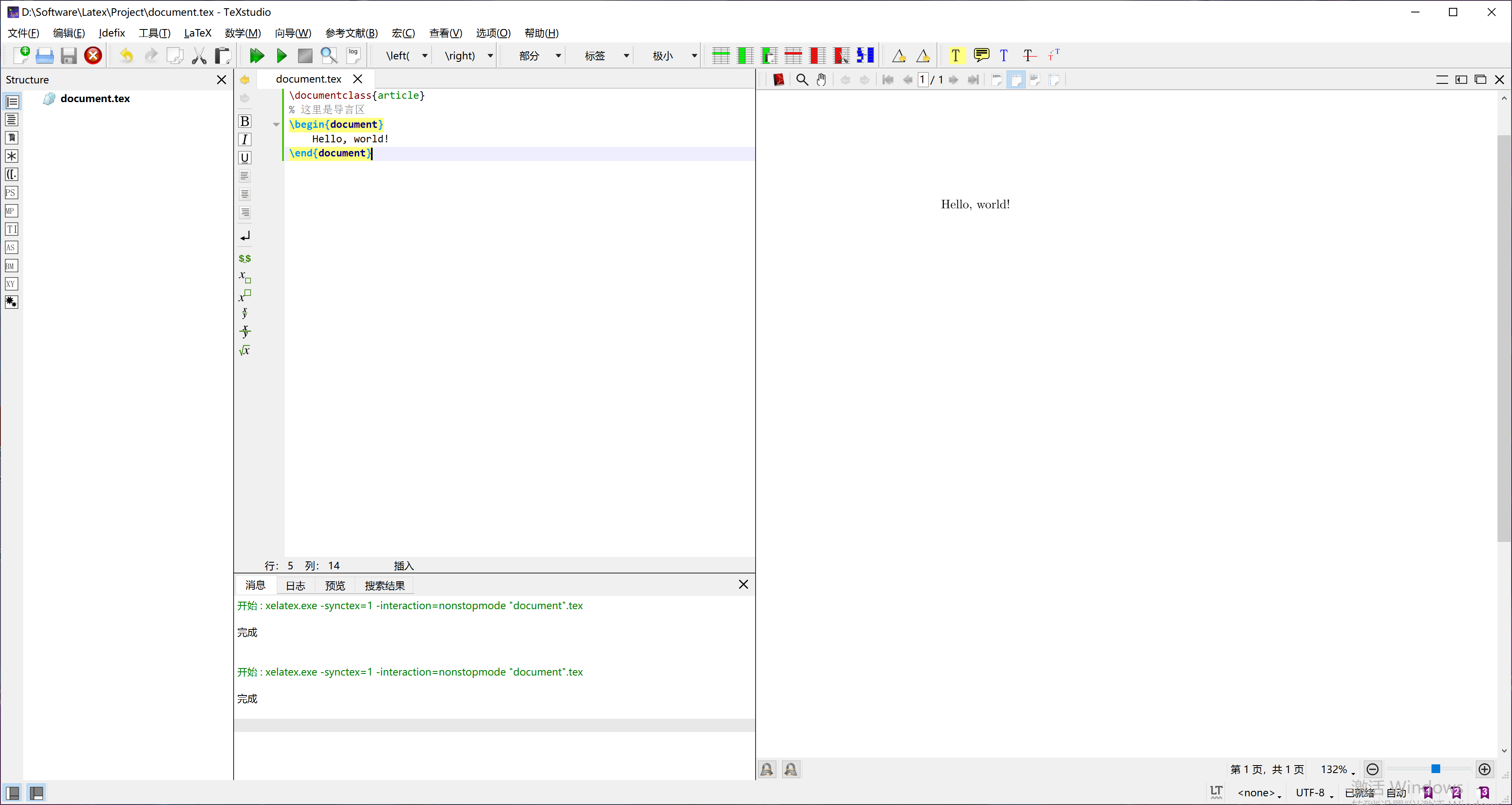The width and height of the screenshot is (1512, 805).
Task: Click the LanguageTool LT status icon
Action: point(1216,792)
